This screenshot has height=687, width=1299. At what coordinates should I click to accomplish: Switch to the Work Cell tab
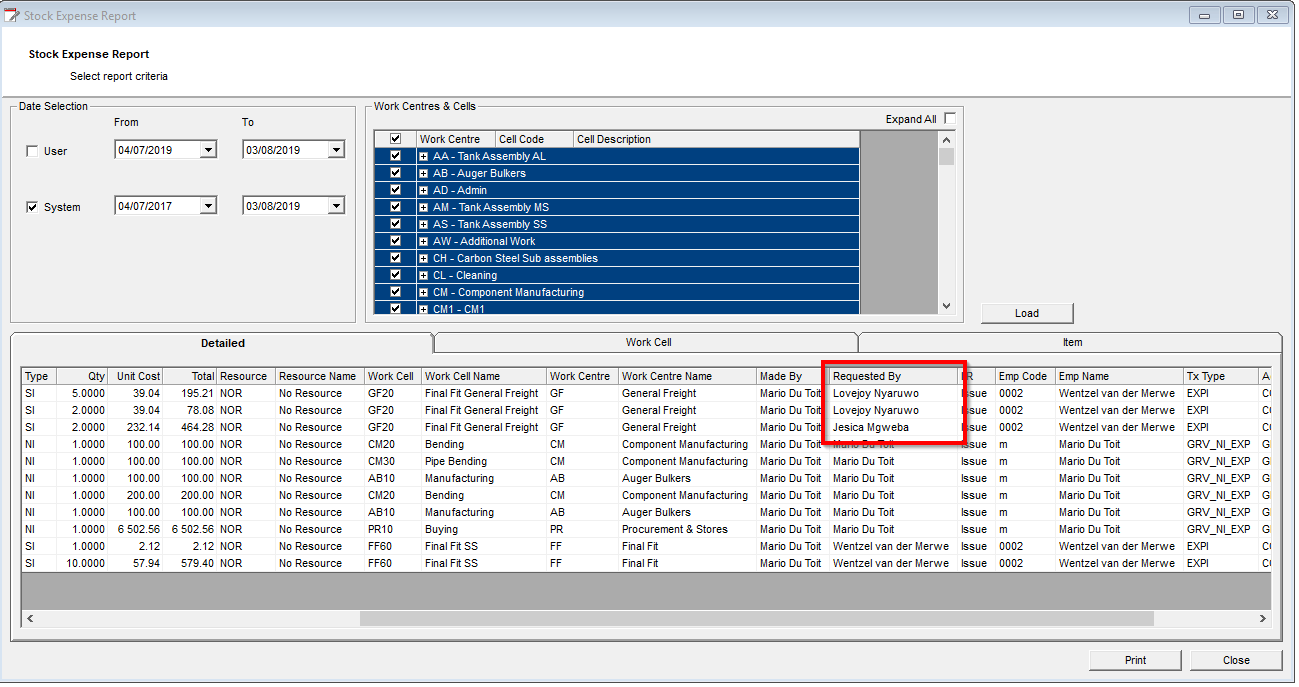[x=648, y=342]
